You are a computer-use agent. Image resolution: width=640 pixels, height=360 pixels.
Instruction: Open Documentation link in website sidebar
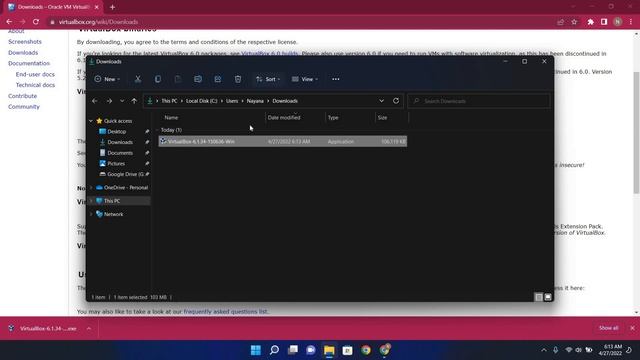[29, 63]
